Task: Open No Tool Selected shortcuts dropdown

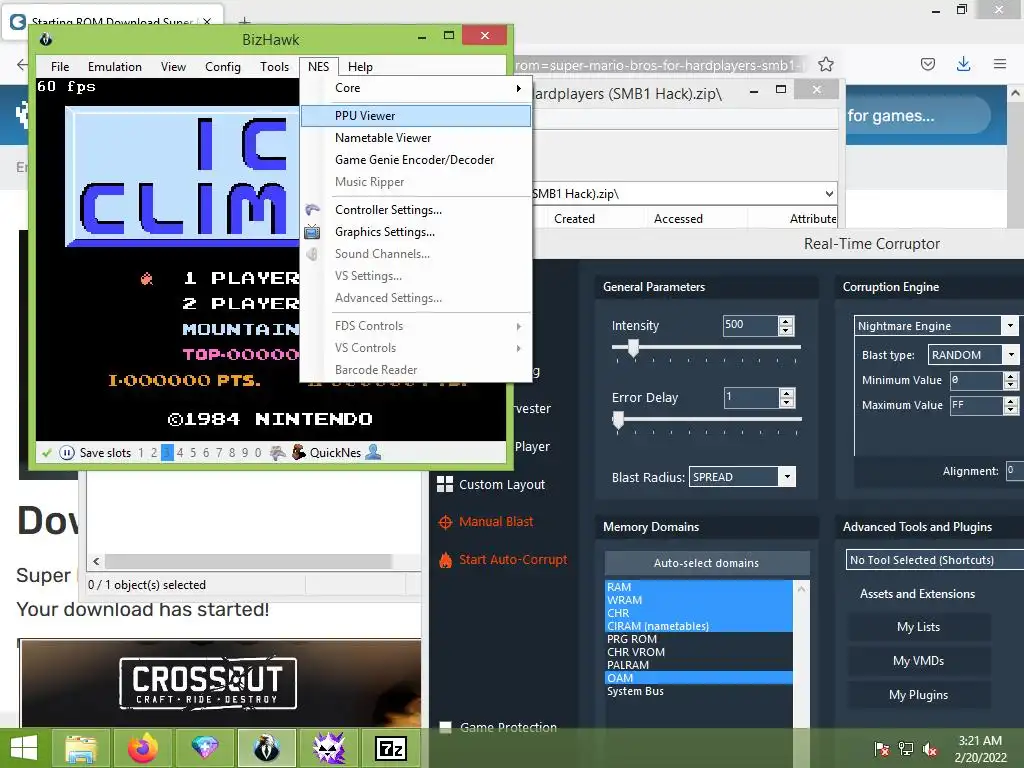Action: click(935, 560)
